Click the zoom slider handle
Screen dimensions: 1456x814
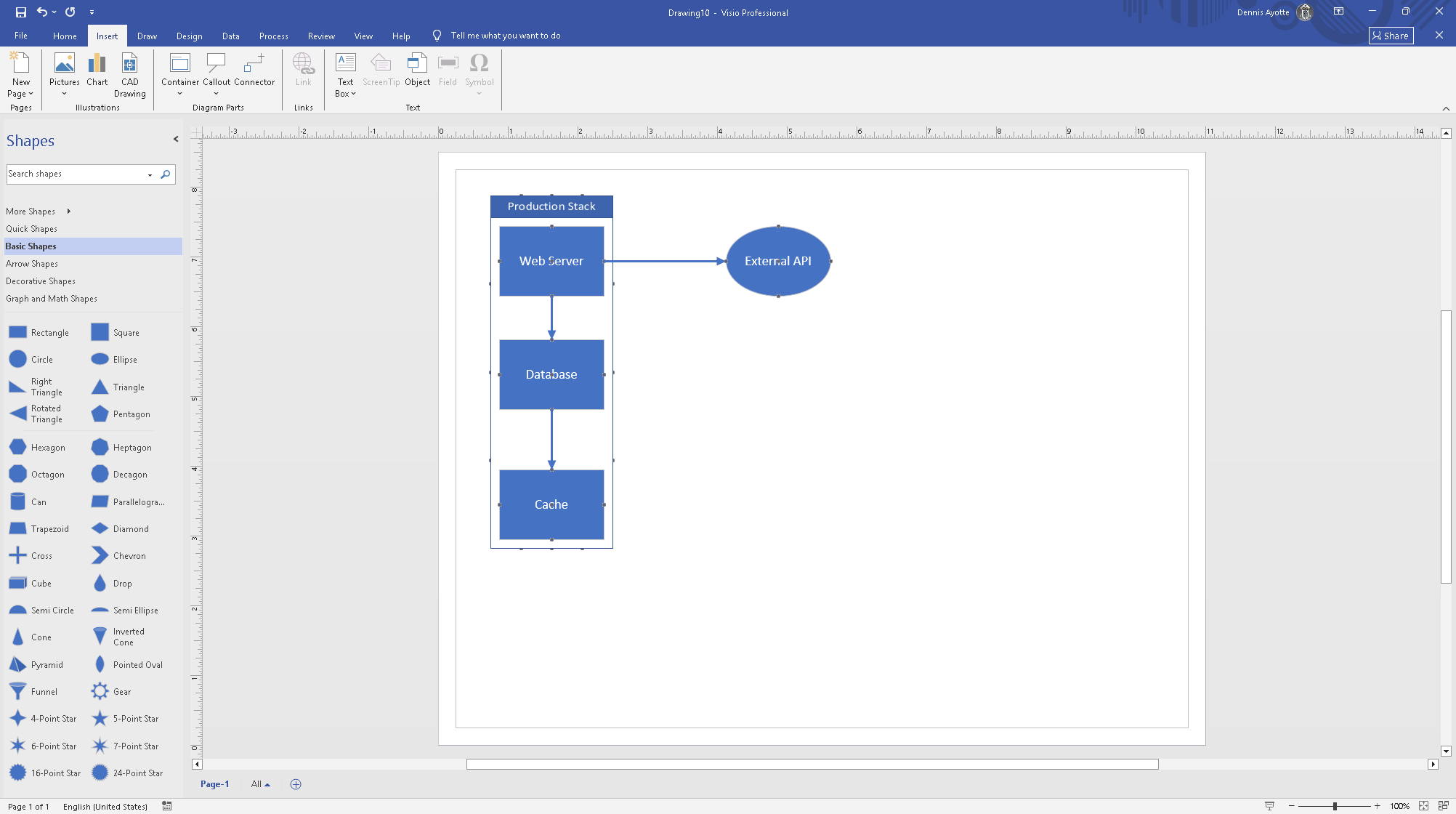1335,806
